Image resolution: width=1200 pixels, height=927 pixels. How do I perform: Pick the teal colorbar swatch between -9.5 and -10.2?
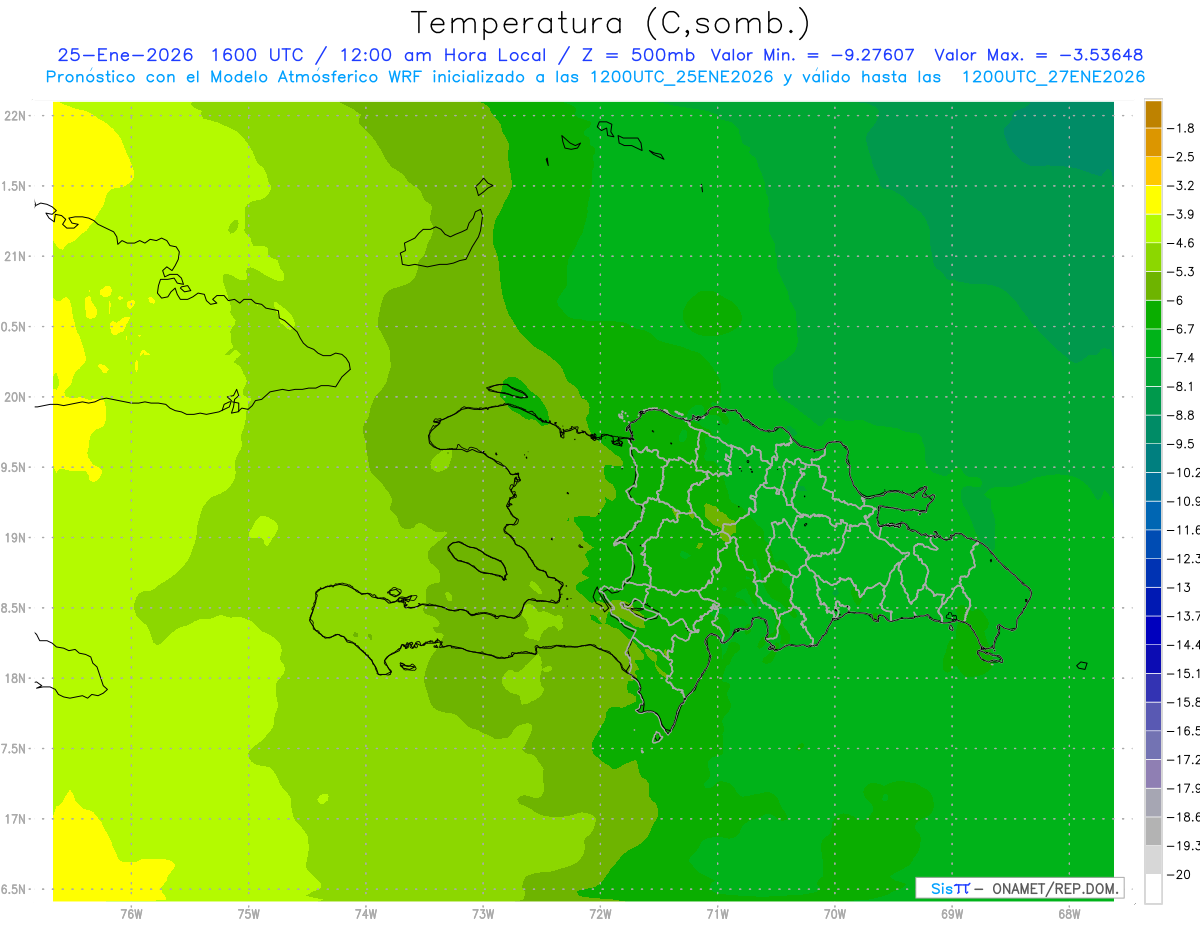1153,458
